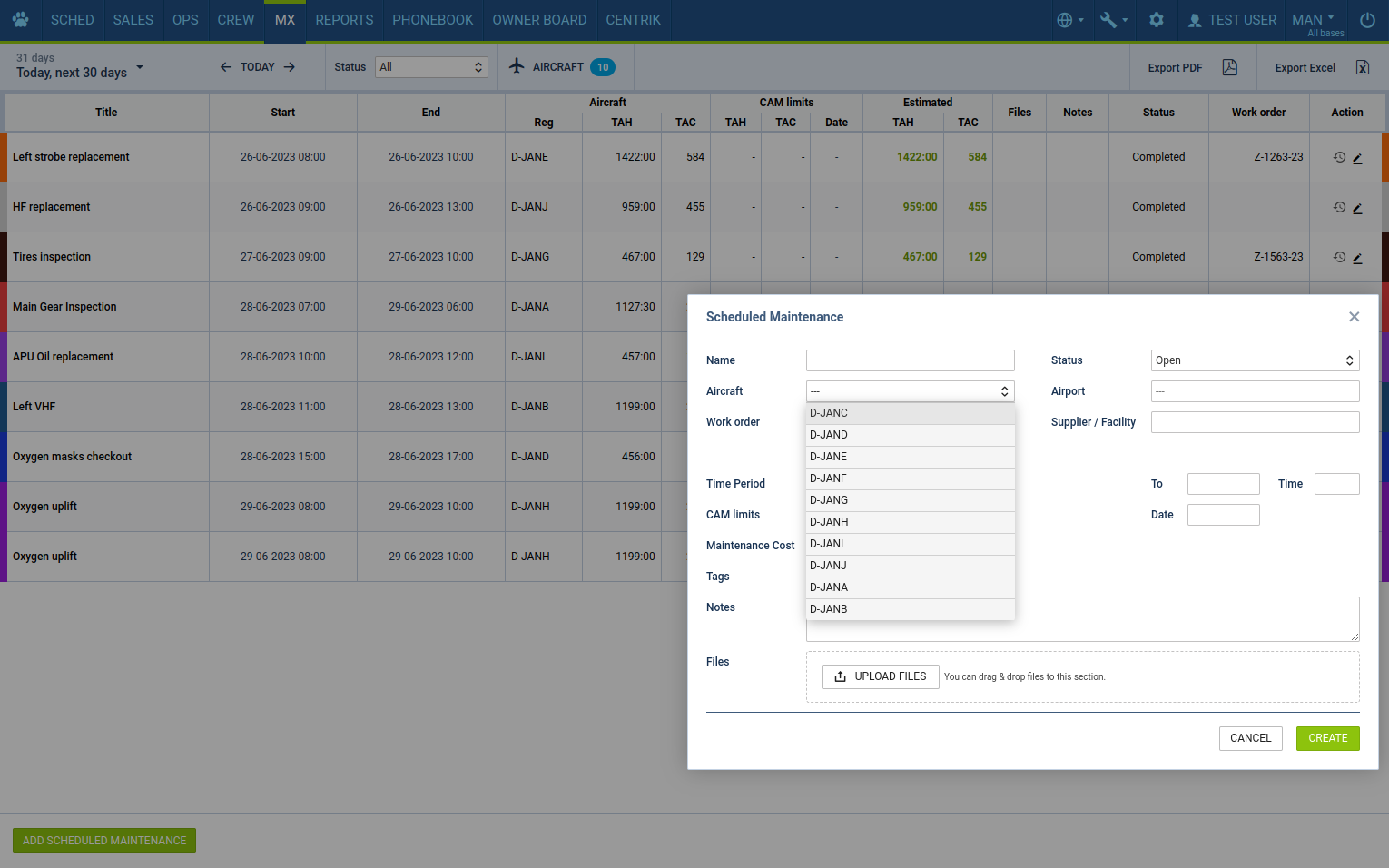Select D-JANF from the aircraft list
This screenshot has width=1389, height=868.
[x=910, y=478]
